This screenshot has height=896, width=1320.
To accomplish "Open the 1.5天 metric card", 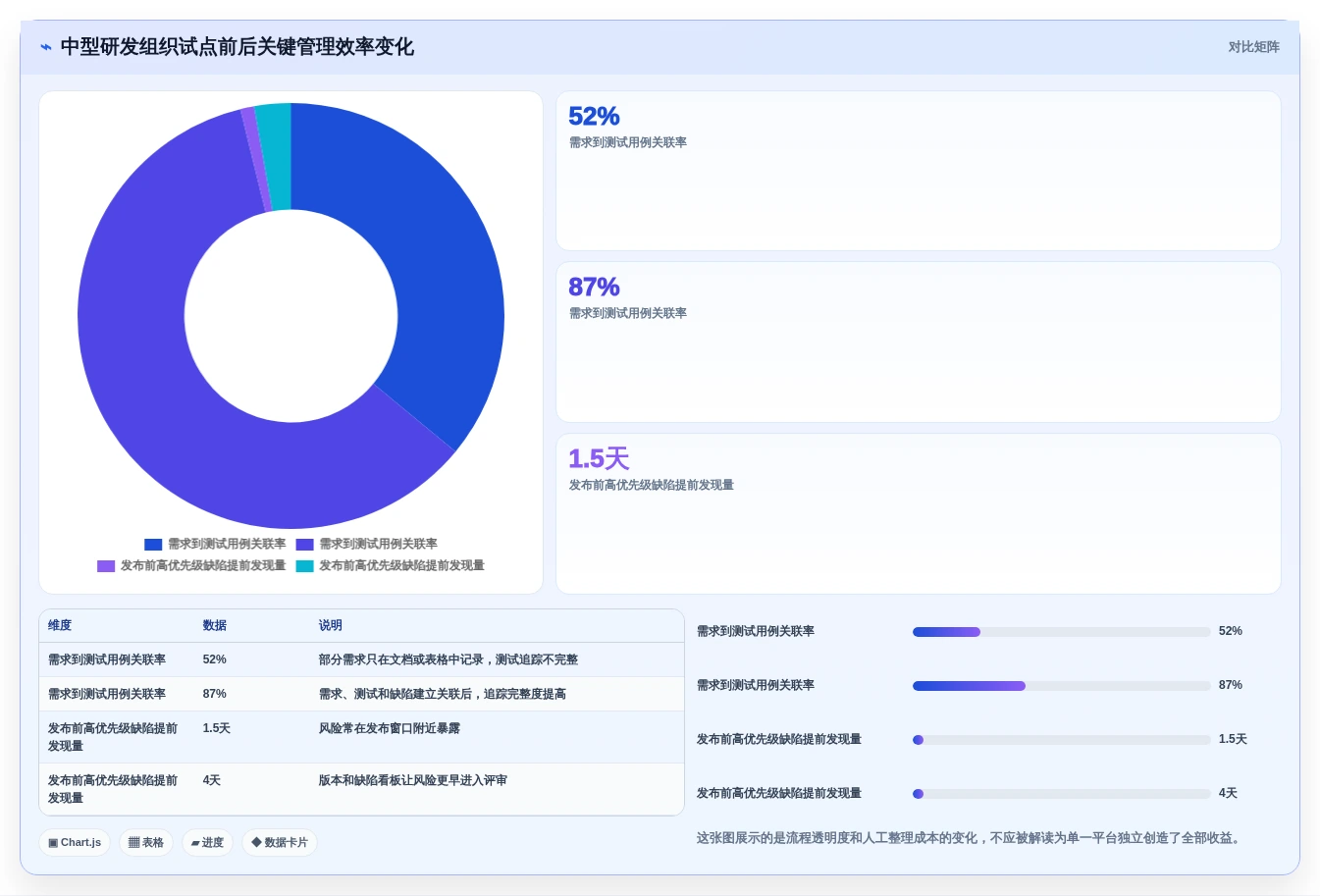I will [x=918, y=513].
